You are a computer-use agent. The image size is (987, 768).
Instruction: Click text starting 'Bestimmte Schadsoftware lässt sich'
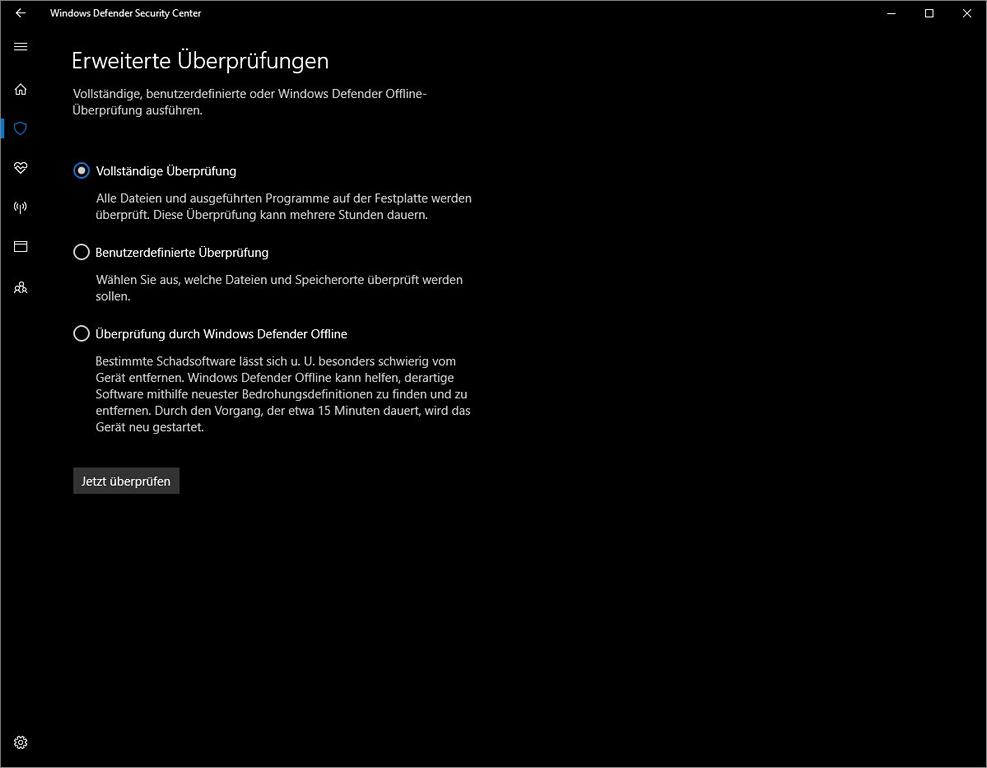point(283,394)
